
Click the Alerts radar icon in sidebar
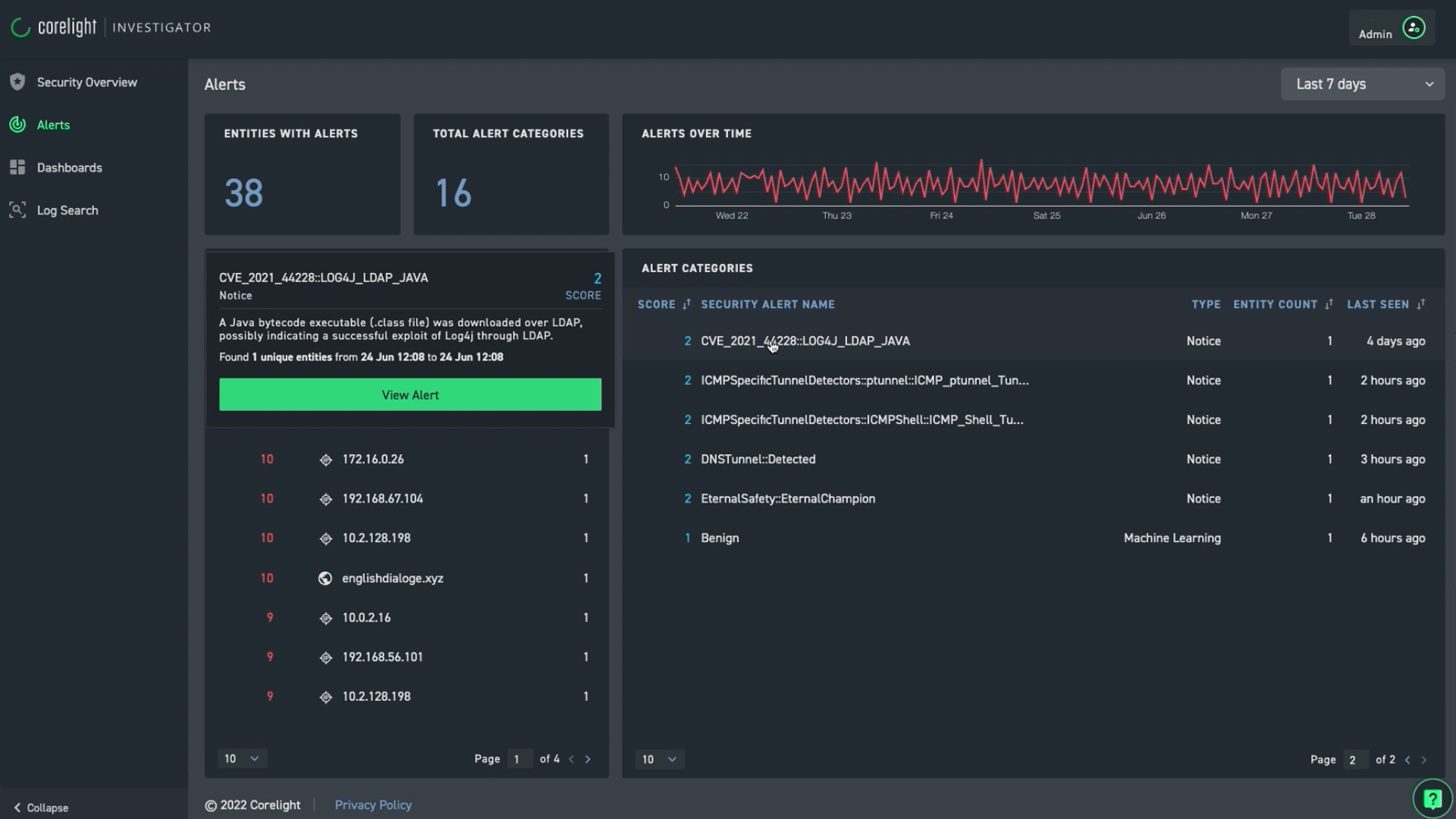(17, 124)
